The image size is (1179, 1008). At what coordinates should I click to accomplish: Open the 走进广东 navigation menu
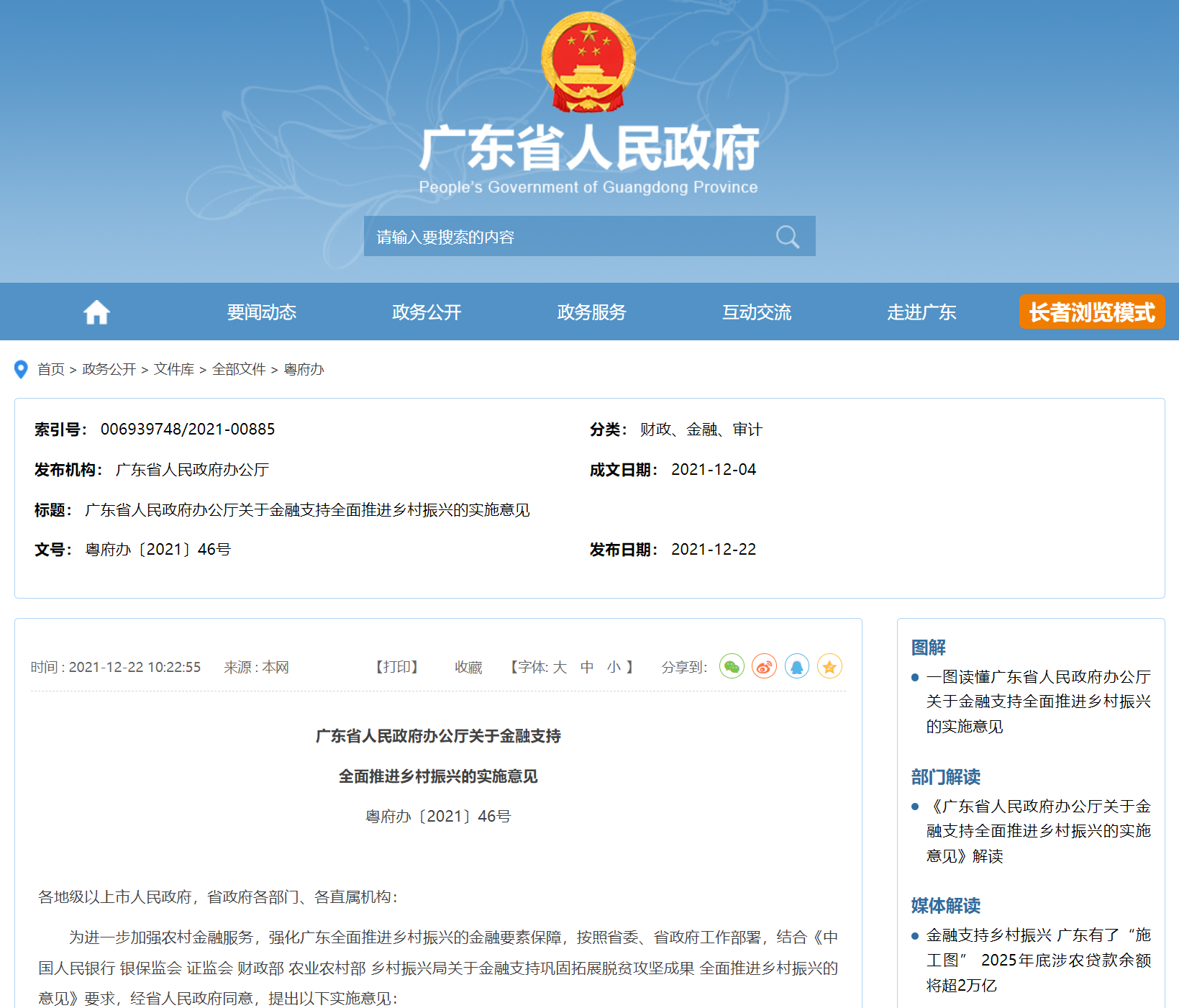tap(921, 312)
